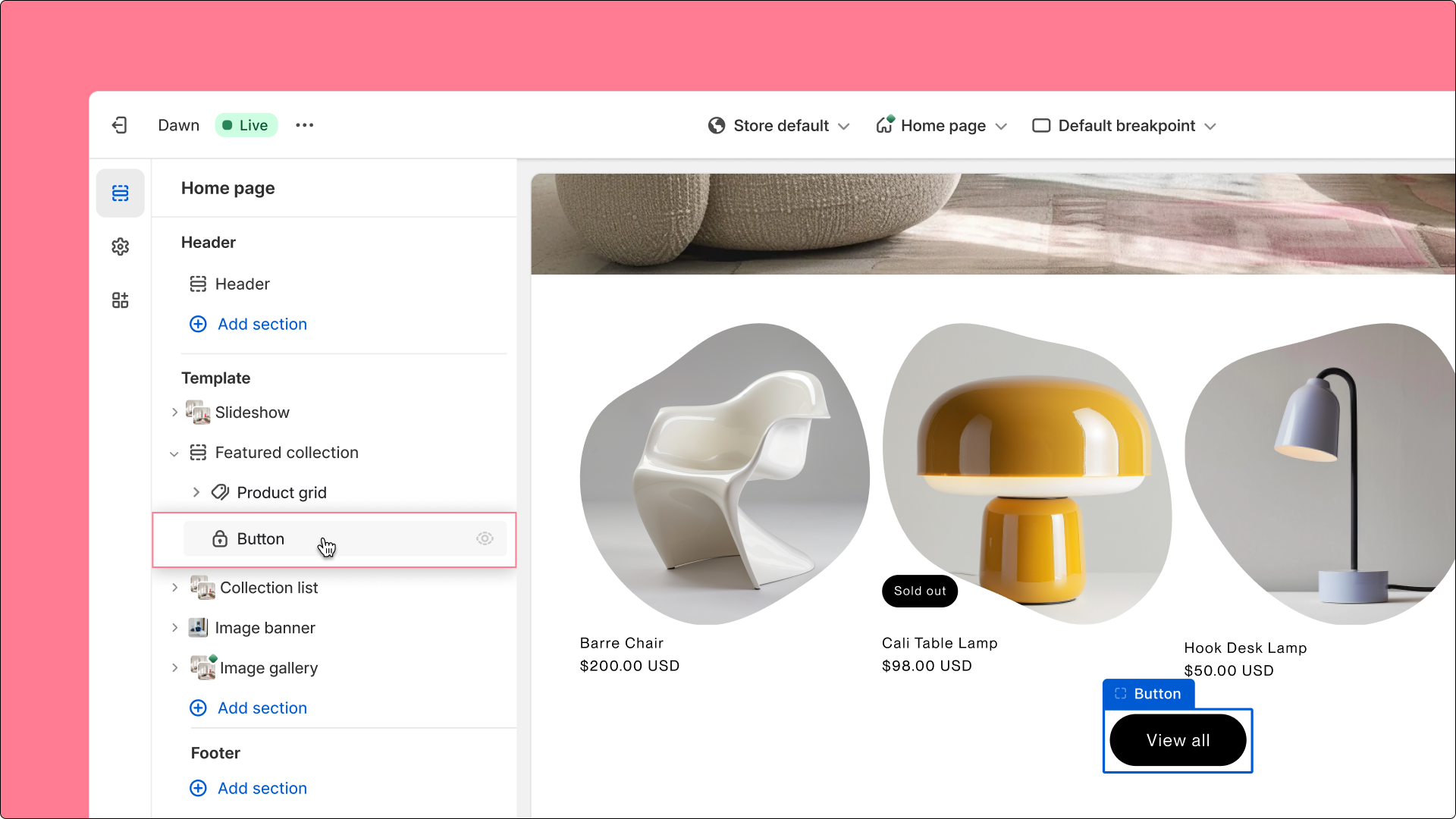Expand the Collection list section
1456x819 pixels.
coord(175,587)
